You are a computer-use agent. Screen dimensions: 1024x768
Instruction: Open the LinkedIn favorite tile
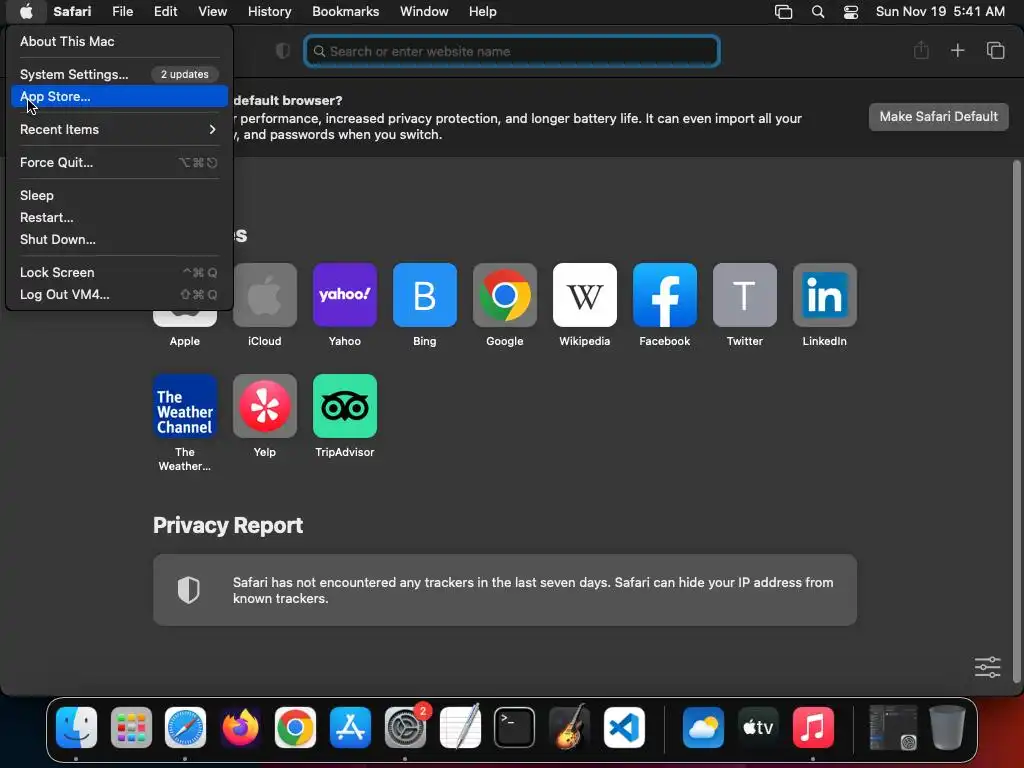825,295
